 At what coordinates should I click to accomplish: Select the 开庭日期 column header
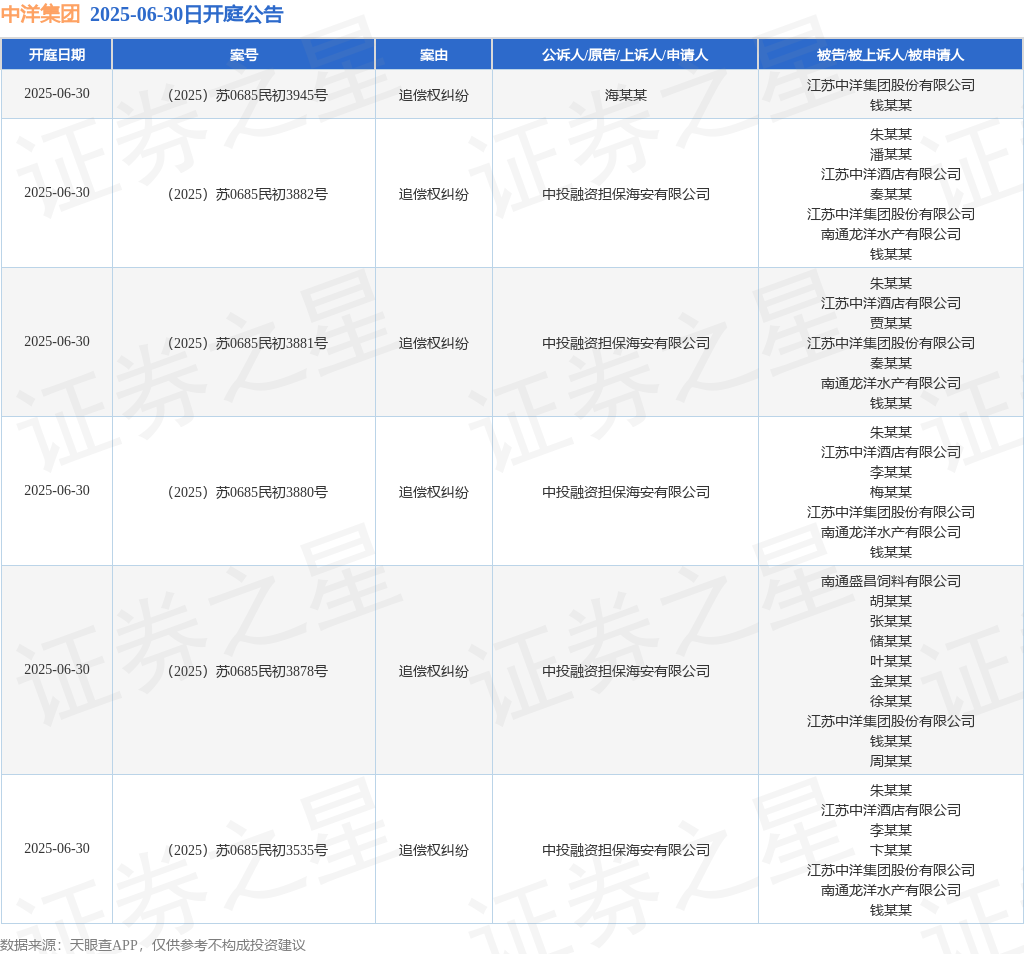[57, 55]
